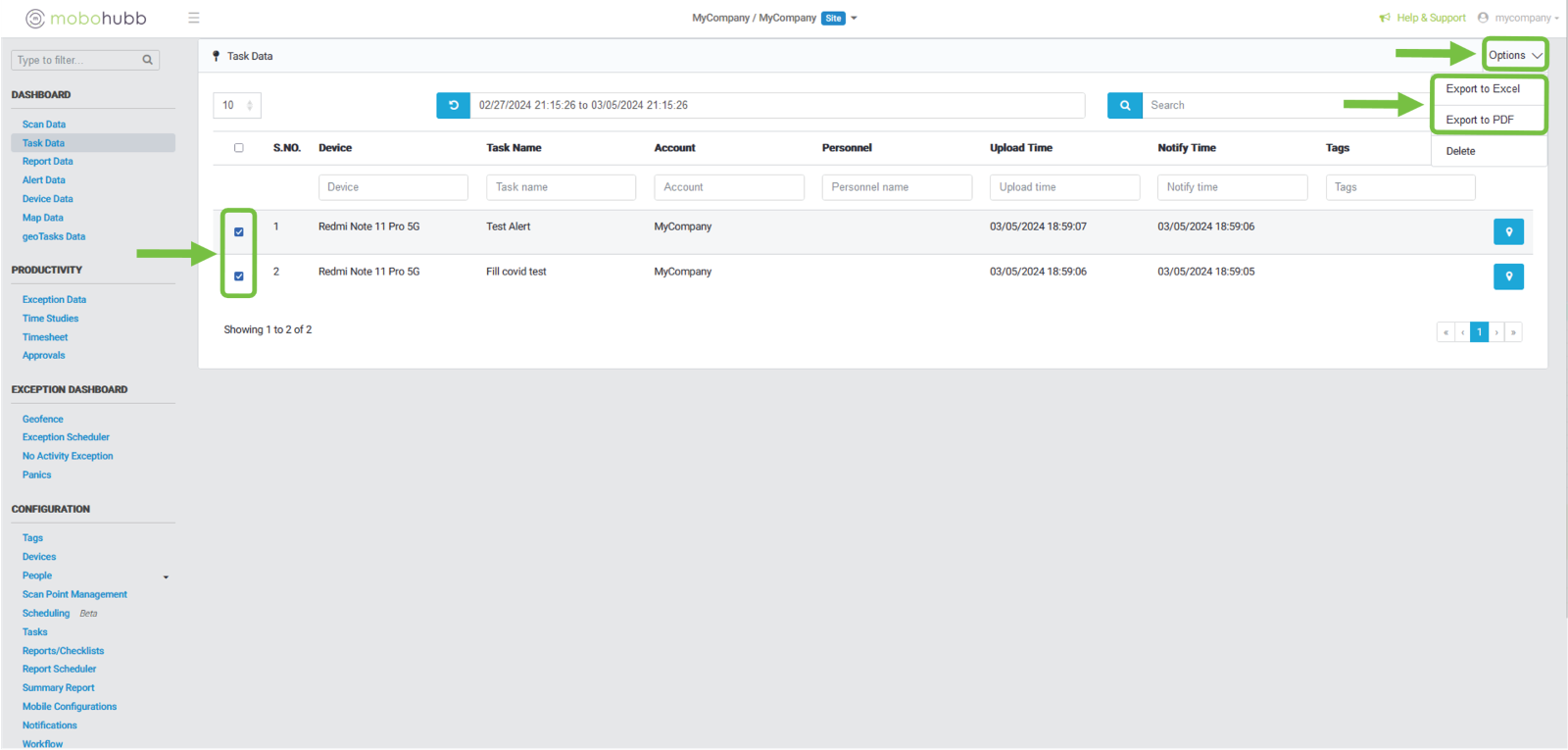Navigate to Scan Data in sidebar
The image size is (1568, 750).
[x=44, y=125]
